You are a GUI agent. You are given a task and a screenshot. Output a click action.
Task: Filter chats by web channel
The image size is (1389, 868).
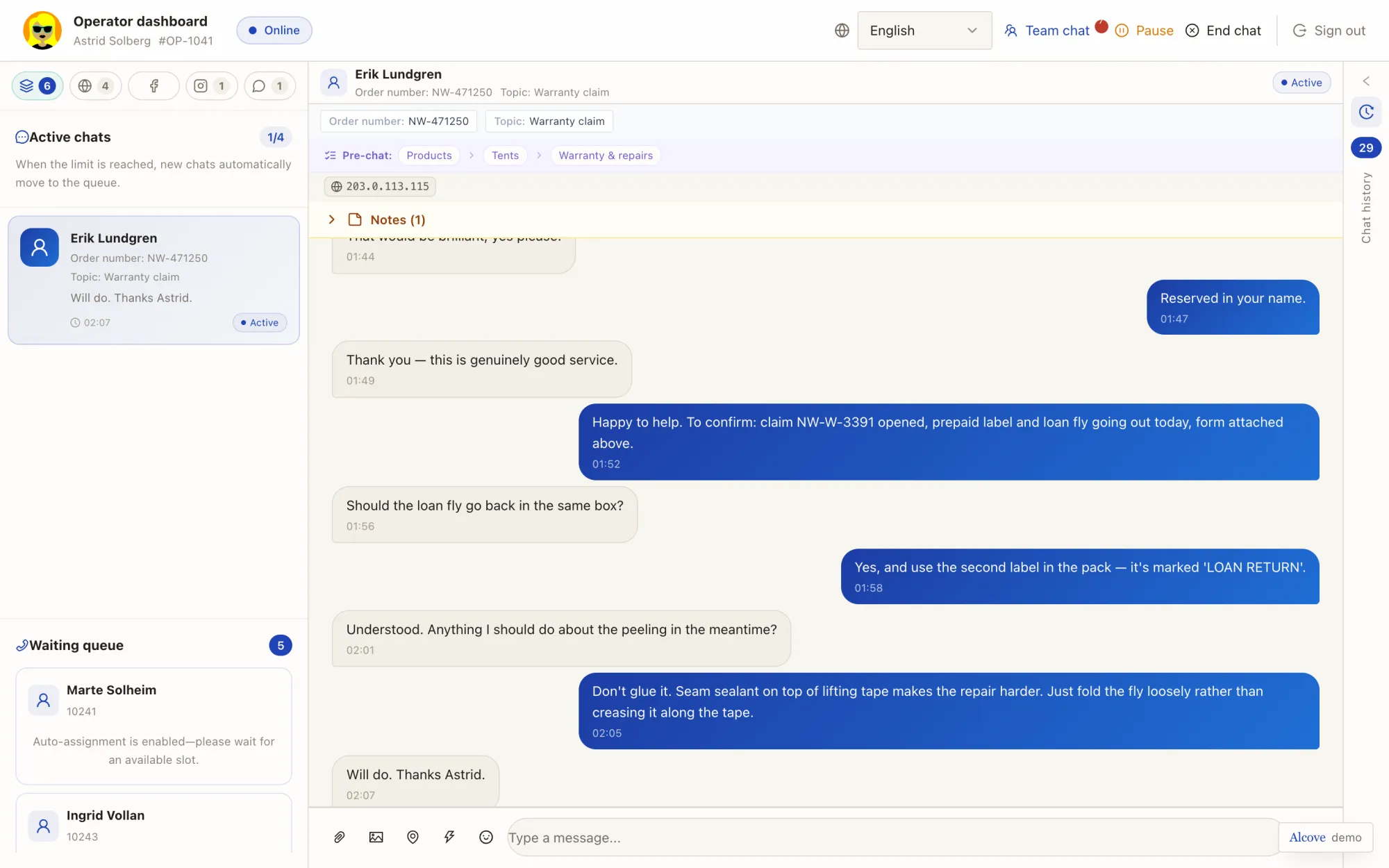(x=95, y=86)
